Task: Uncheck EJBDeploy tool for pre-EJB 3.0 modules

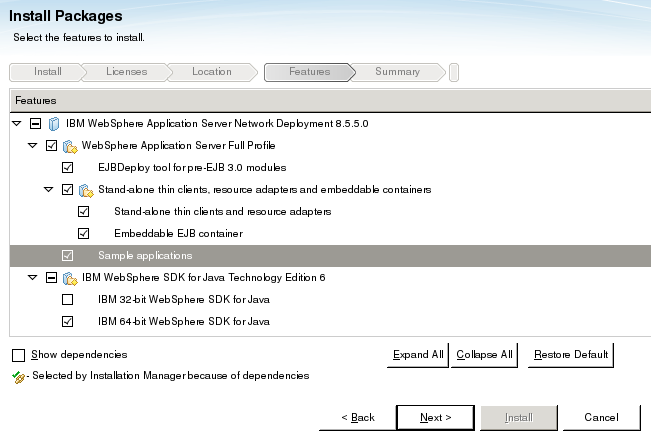Action: 68,168
